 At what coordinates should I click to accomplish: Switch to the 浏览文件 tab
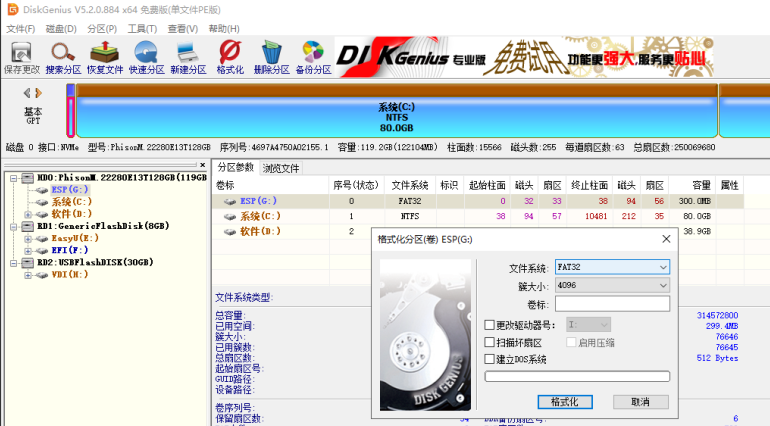tap(281, 168)
